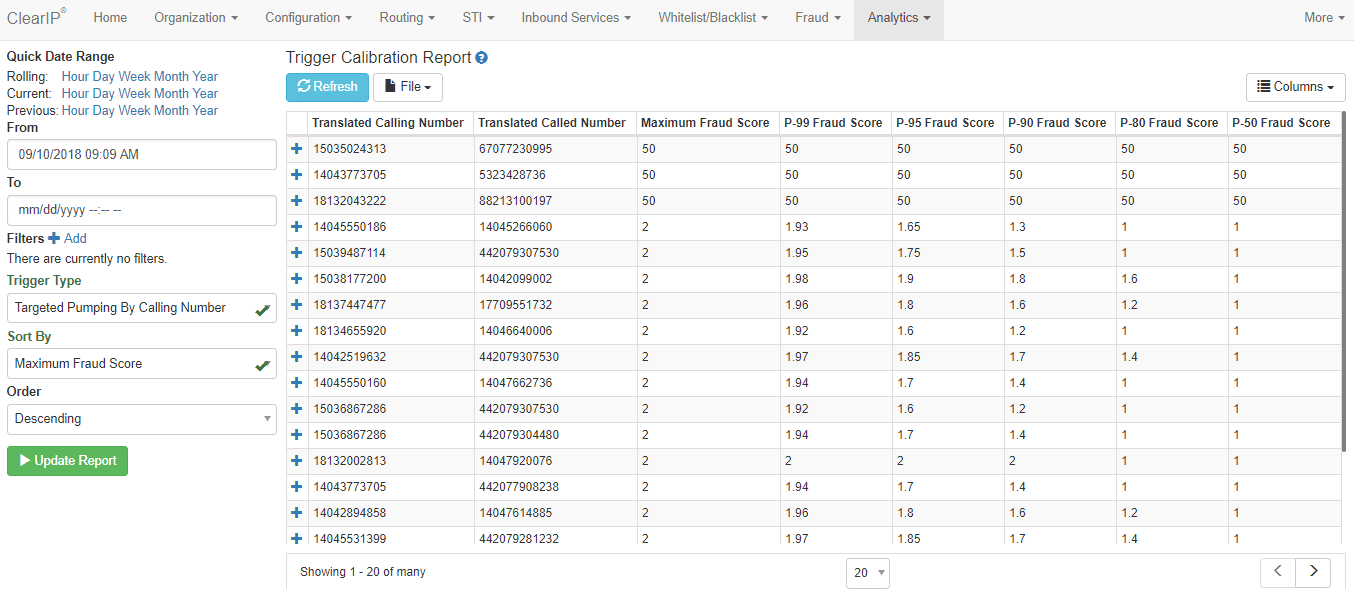Expand row for calling number 14045550160

click(296, 383)
